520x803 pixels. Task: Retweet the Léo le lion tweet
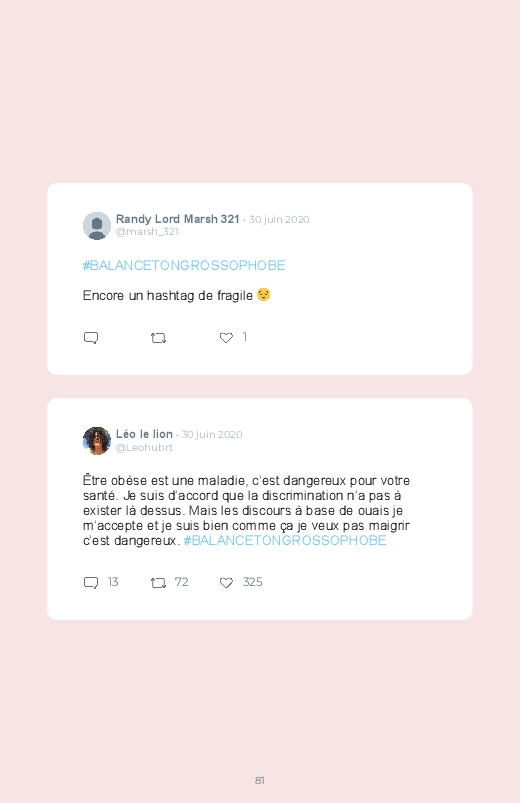[x=158, y=583]
